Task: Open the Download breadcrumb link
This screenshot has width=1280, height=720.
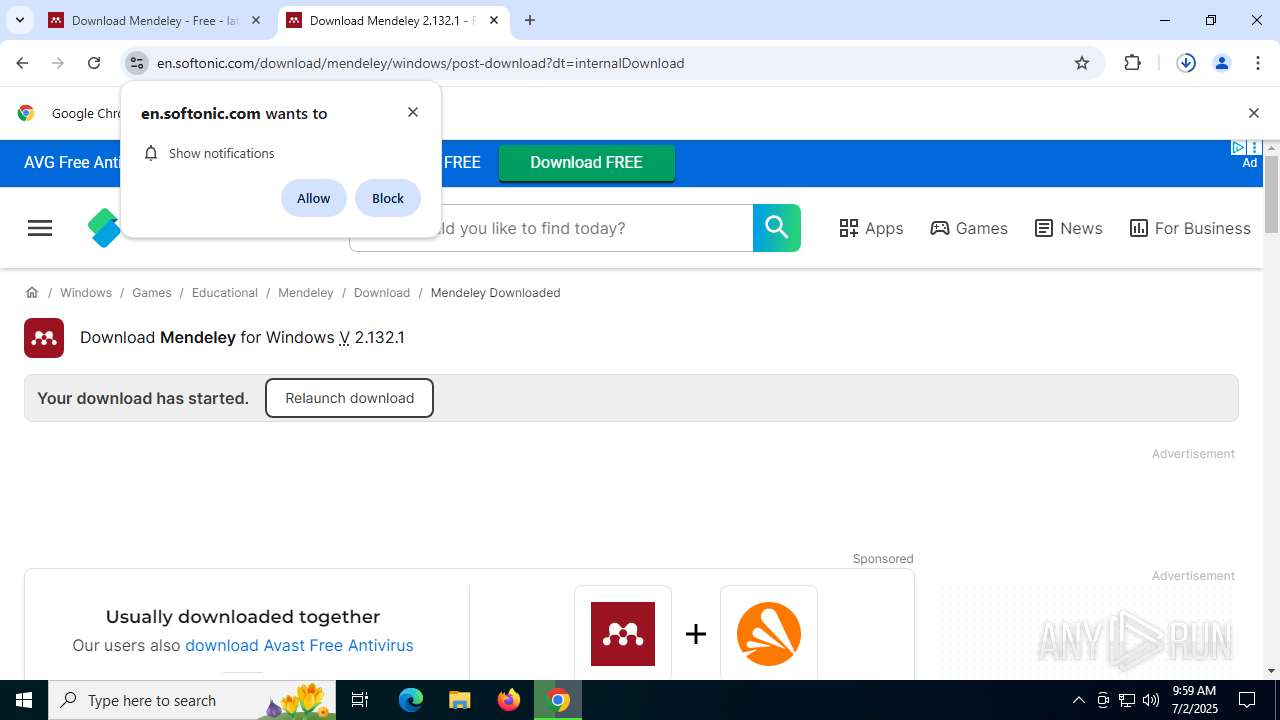Action: [x=382, y=293]
